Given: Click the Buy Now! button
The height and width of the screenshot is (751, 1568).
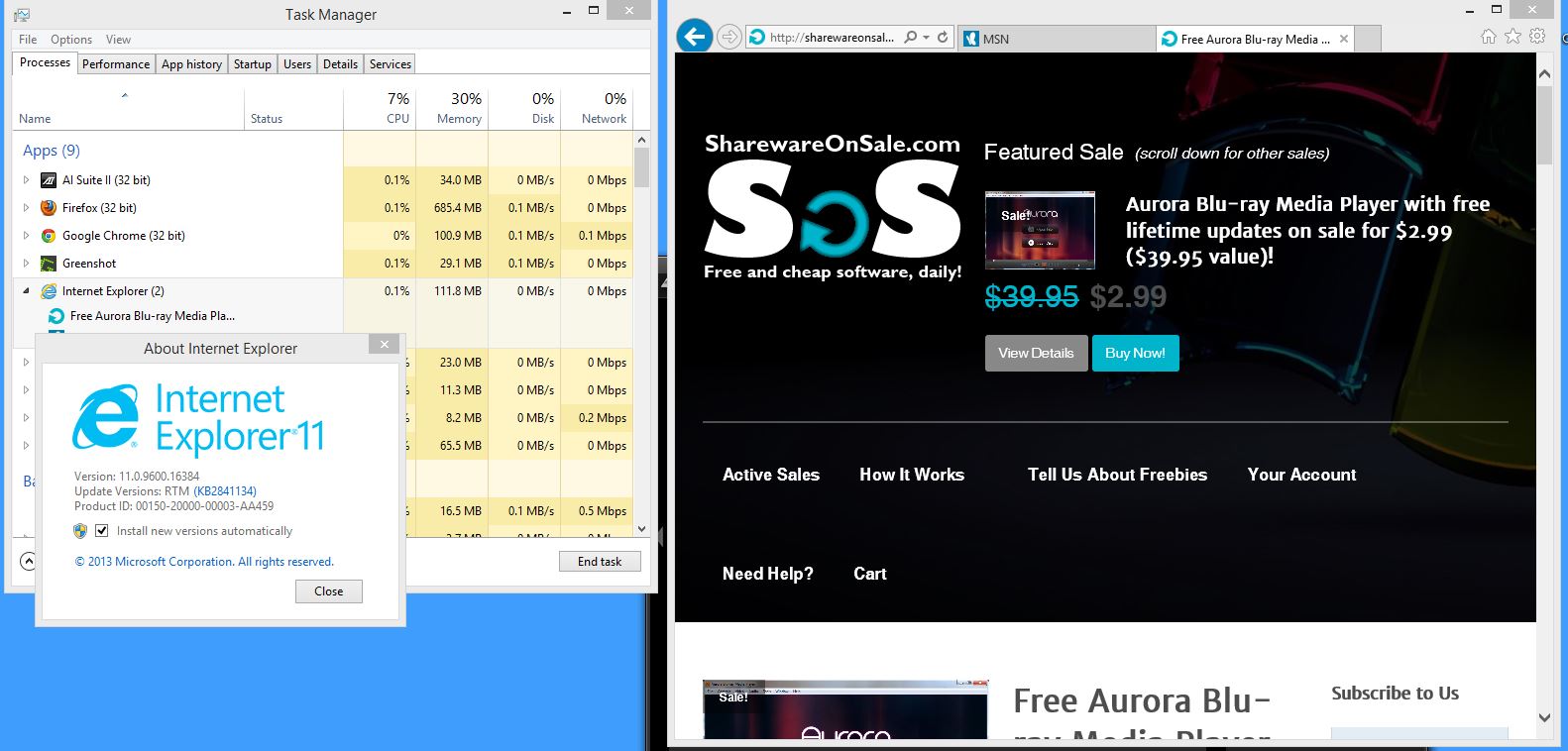Looking at the screenshot, I should 1135,354.
